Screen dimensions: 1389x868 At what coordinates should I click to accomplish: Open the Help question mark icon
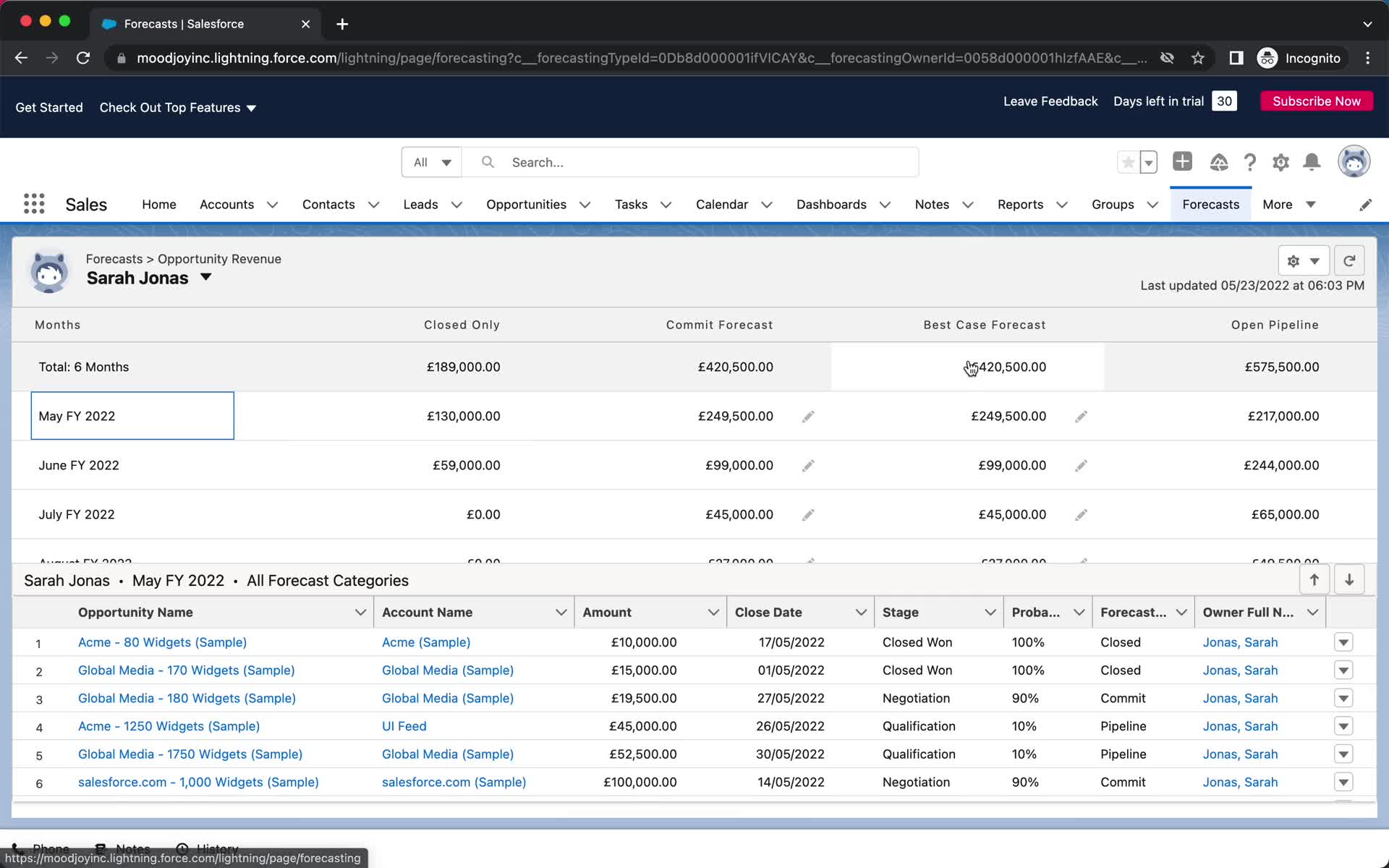(x=1250, y=162)
